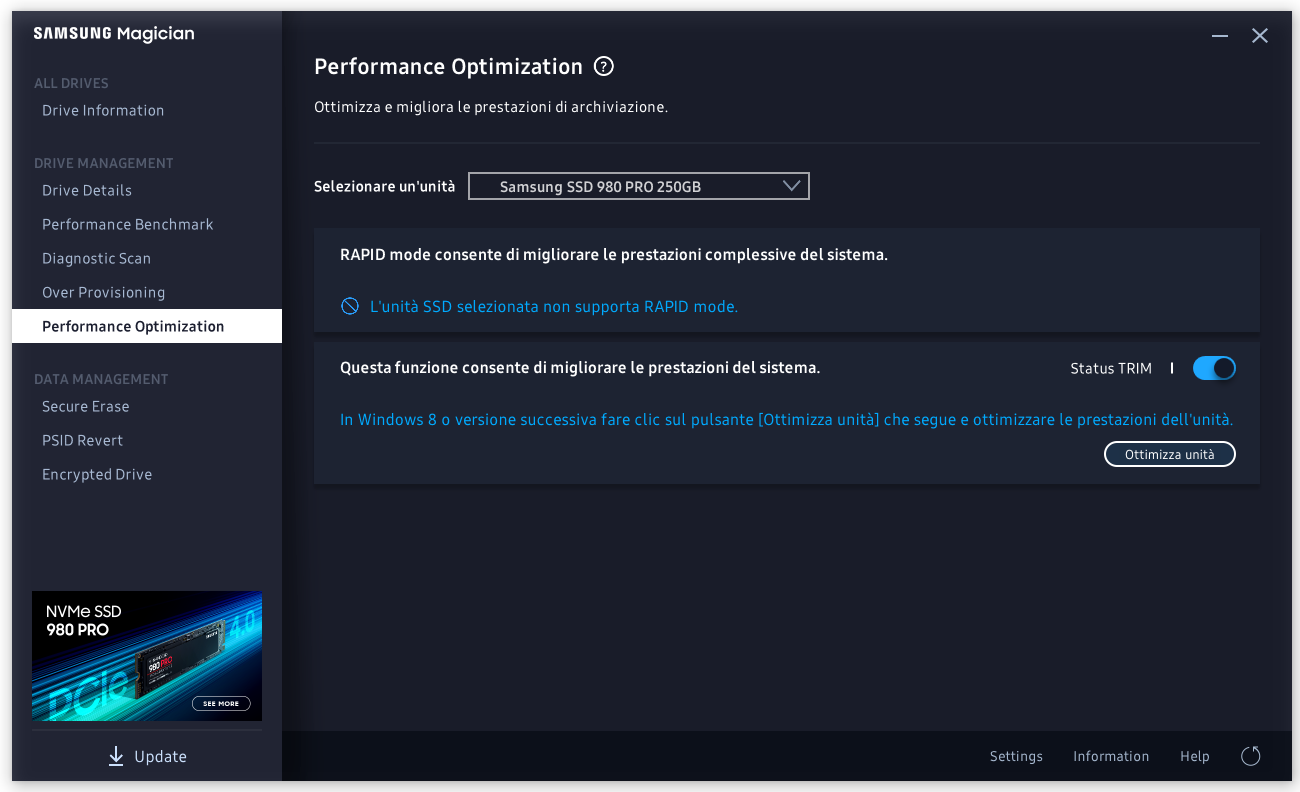Image resolution: width=1300 pixels, height=792 pixels.
Task: Click the Selezionare un'unità label
Action: pos(385,186)
